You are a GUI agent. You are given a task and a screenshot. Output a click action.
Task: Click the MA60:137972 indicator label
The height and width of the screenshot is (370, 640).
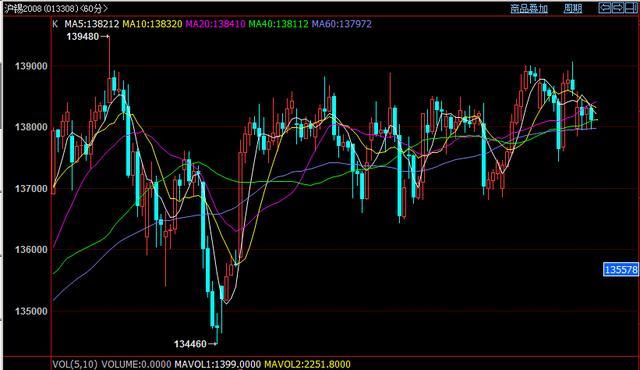342,24
